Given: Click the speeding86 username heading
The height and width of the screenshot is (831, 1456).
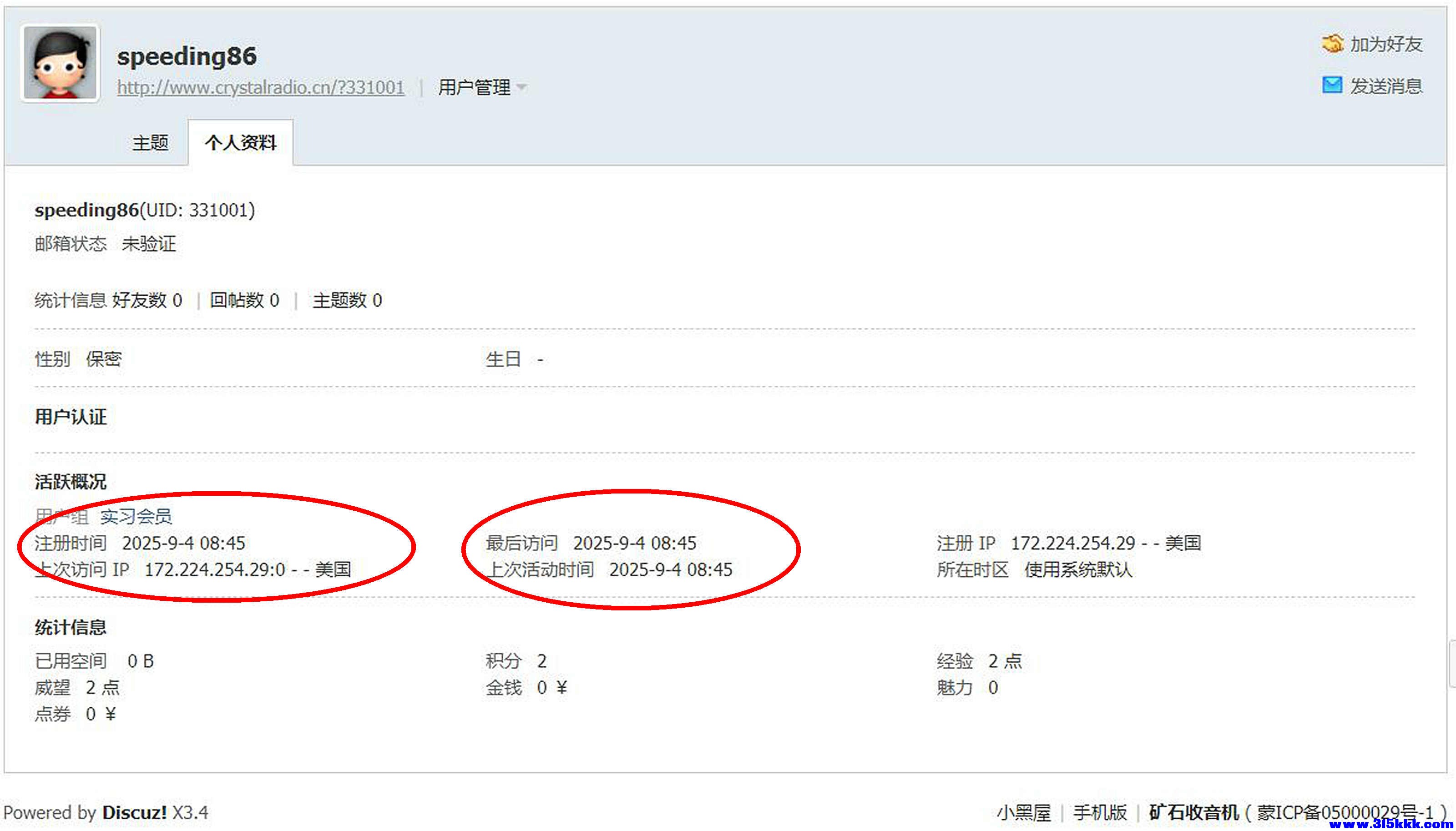Looking at the screenshot, I should tap(187, 56).
